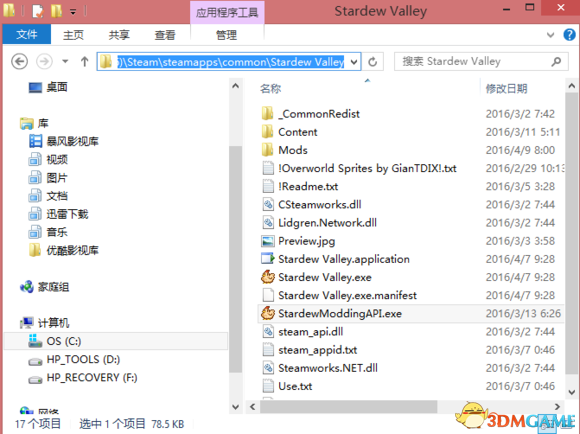The width and height of the screenshot is (580, 434).
Task: Open the 文件 menu tab
Action: tap(27, 34)
